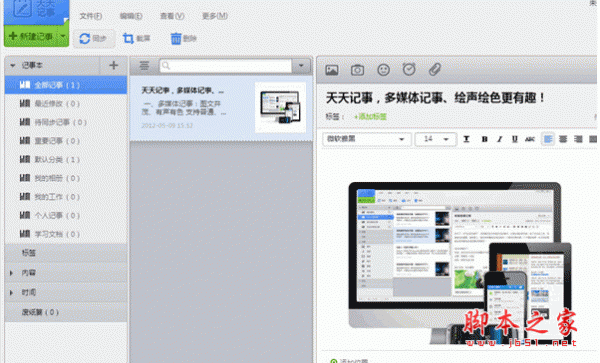Select 学习文档 (0) in the sidebar
This screenshot has width=600, height=363.
(66, 234)
